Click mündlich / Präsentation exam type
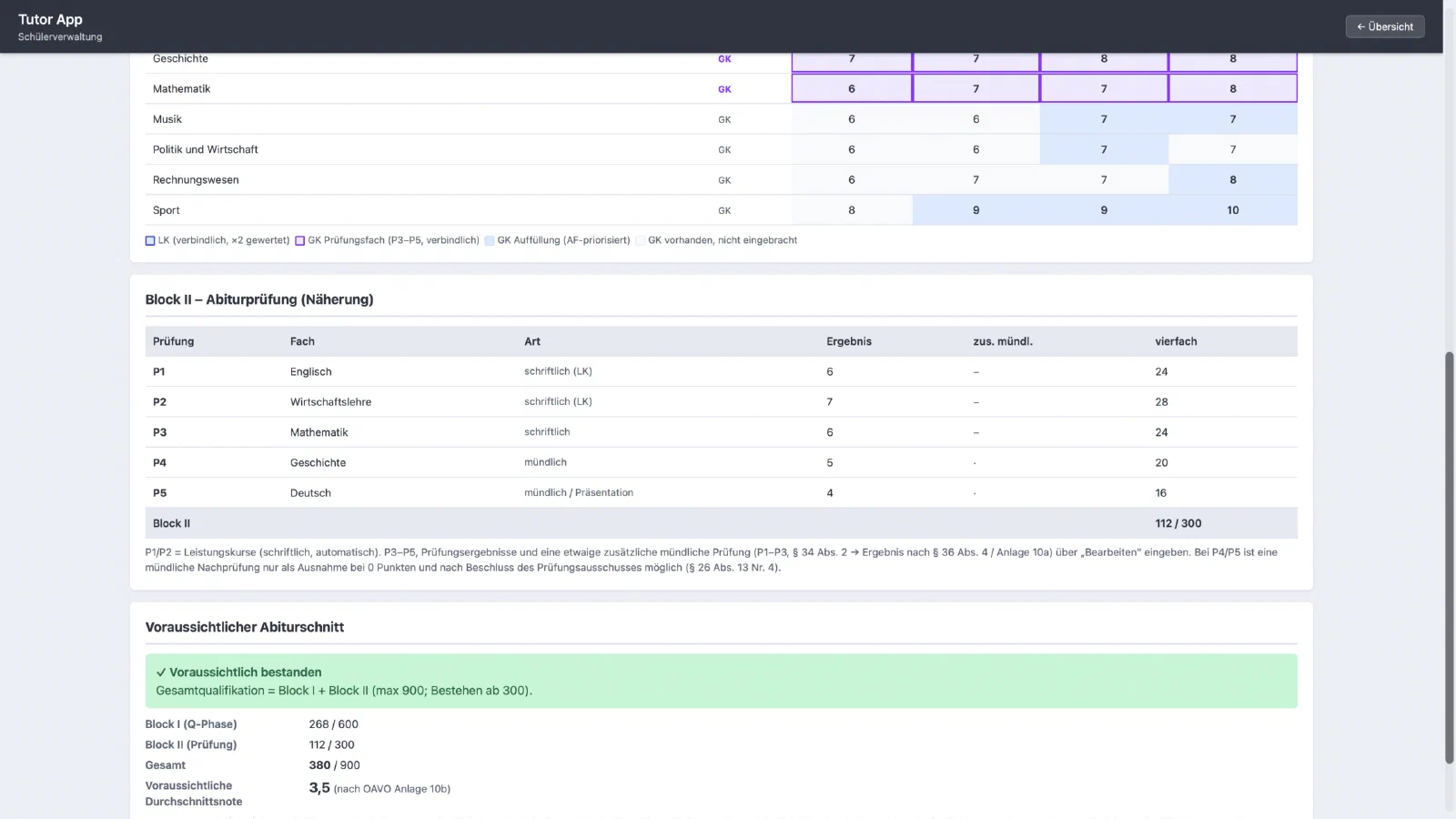 point(579,492)
